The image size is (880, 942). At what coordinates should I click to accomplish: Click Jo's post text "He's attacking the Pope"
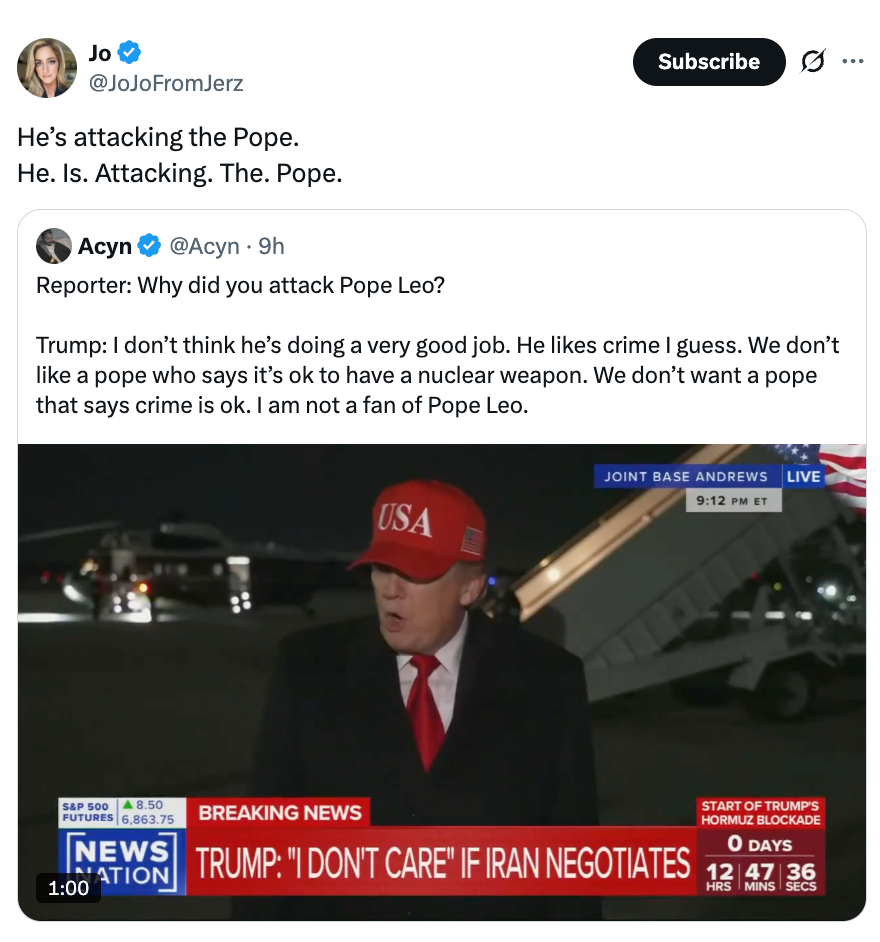159,137
